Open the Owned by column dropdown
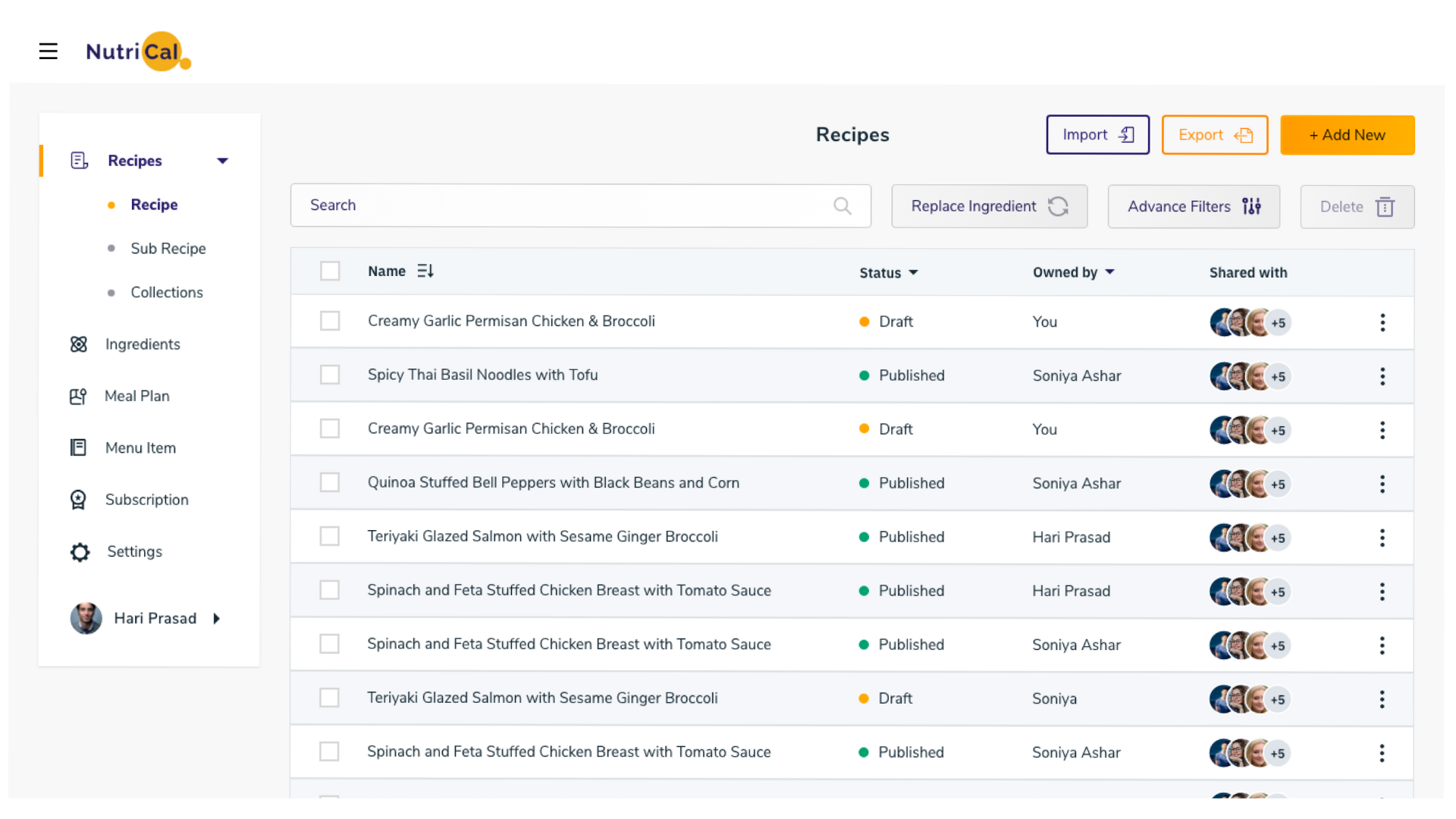Viewport: 1456px width, 819px height. 1109,272
